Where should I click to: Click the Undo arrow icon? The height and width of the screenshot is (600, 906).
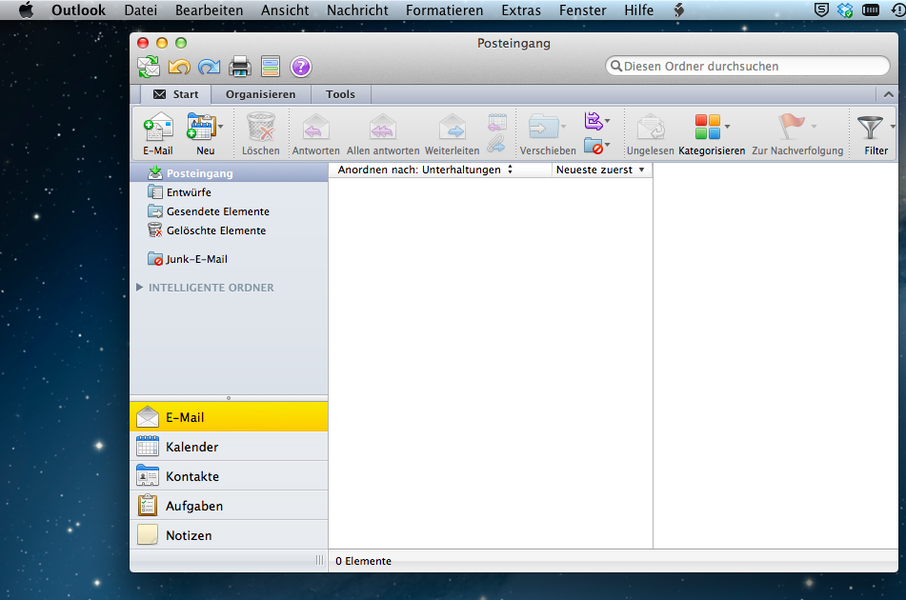179,67
